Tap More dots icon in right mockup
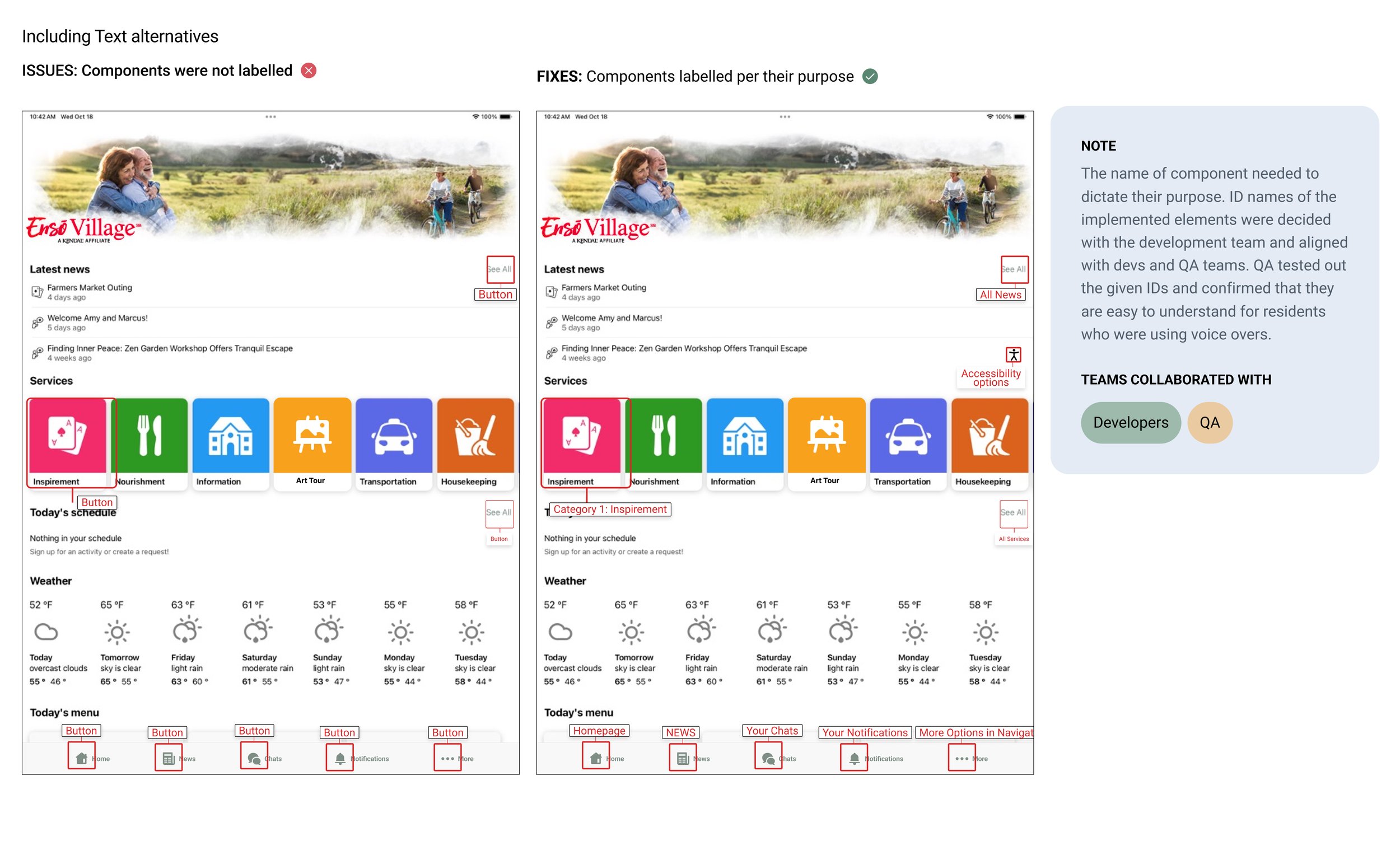This screenshot has height=850, width=1400. 962,759
